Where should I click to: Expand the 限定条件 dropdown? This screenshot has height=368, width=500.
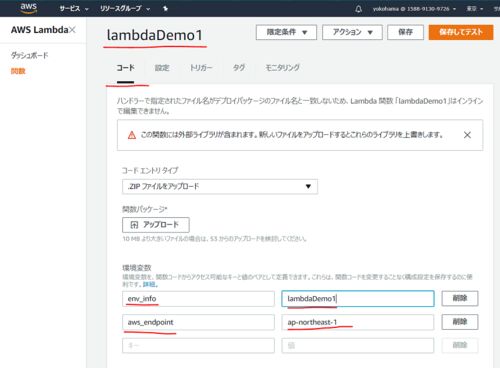click(x=286, y=32)
